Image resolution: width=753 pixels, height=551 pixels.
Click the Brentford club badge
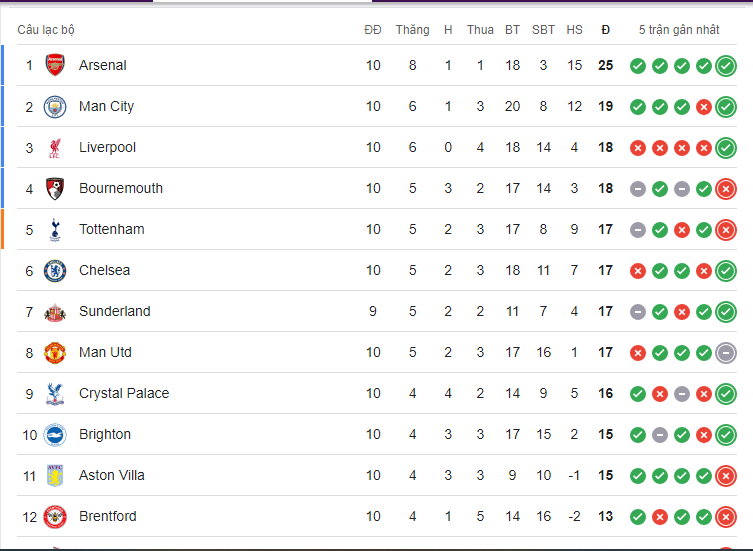click(x=55, y=517)
